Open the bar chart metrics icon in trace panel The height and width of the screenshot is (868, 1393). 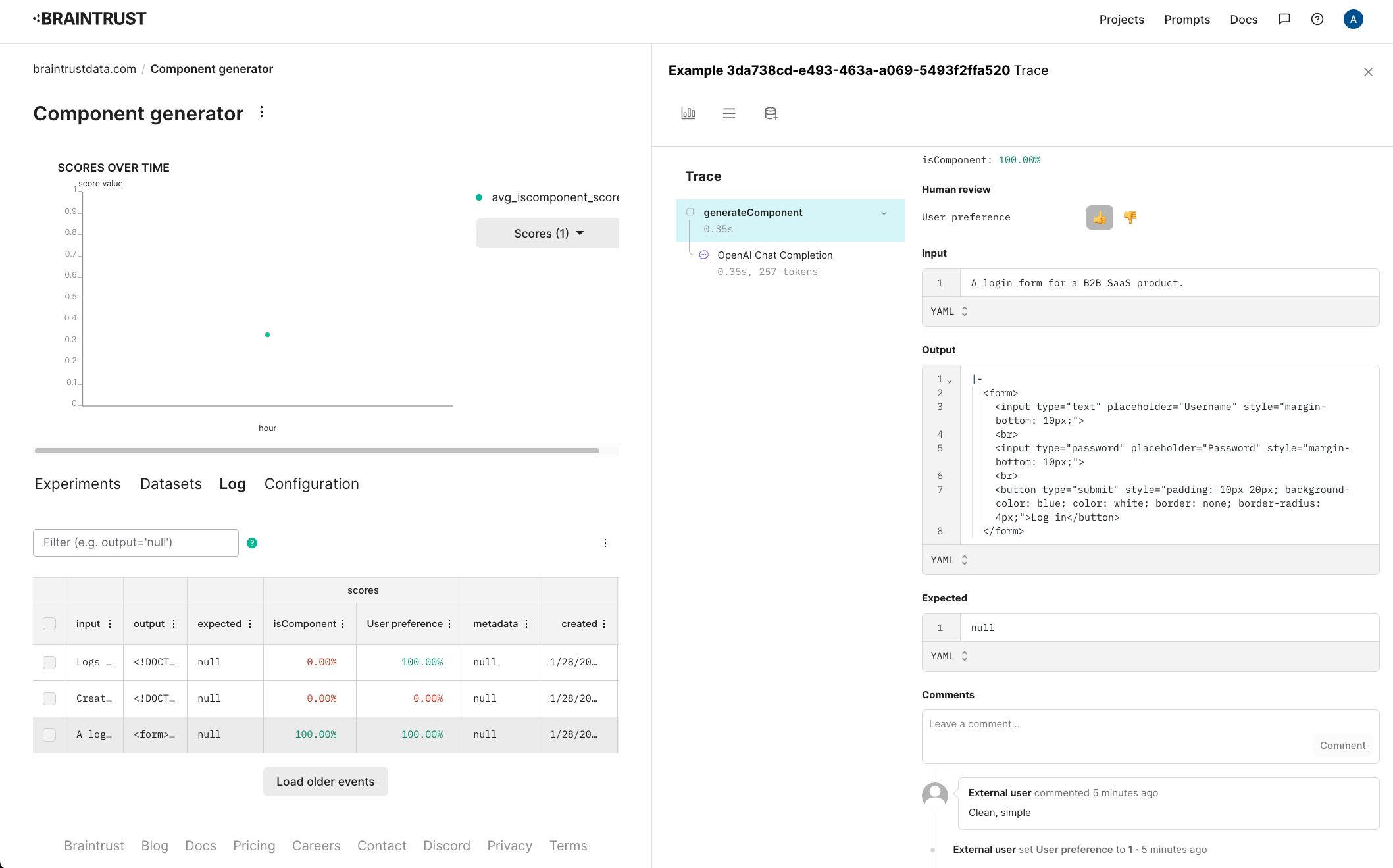(x=688, y=113)
